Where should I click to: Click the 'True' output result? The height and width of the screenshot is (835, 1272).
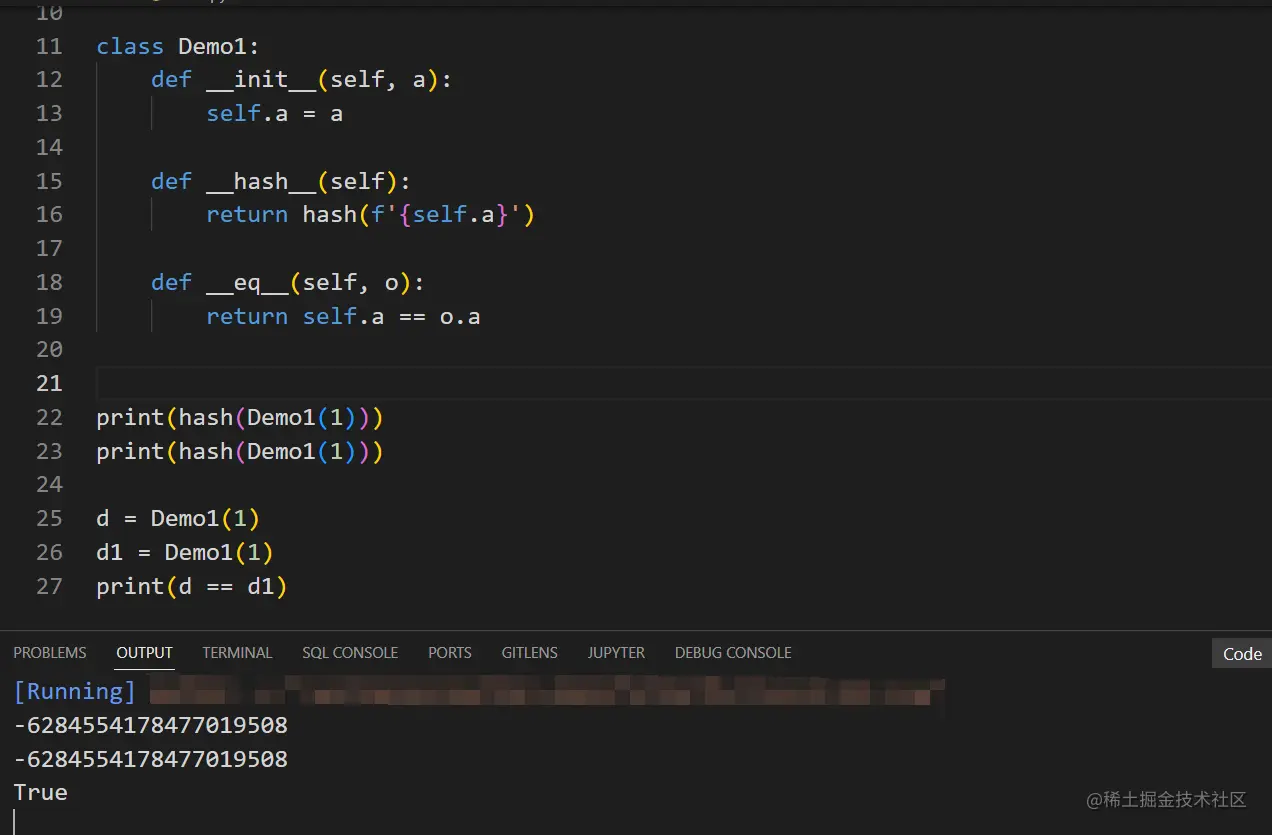click(x=41, y=792)
